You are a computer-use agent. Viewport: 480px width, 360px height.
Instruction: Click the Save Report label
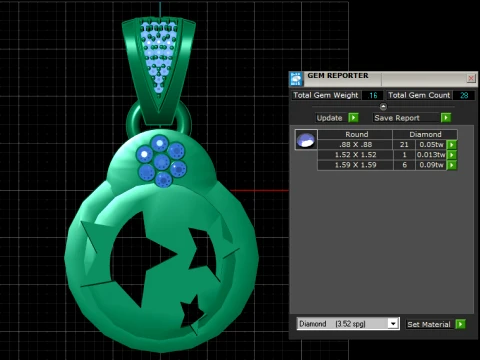coord(397,118)
